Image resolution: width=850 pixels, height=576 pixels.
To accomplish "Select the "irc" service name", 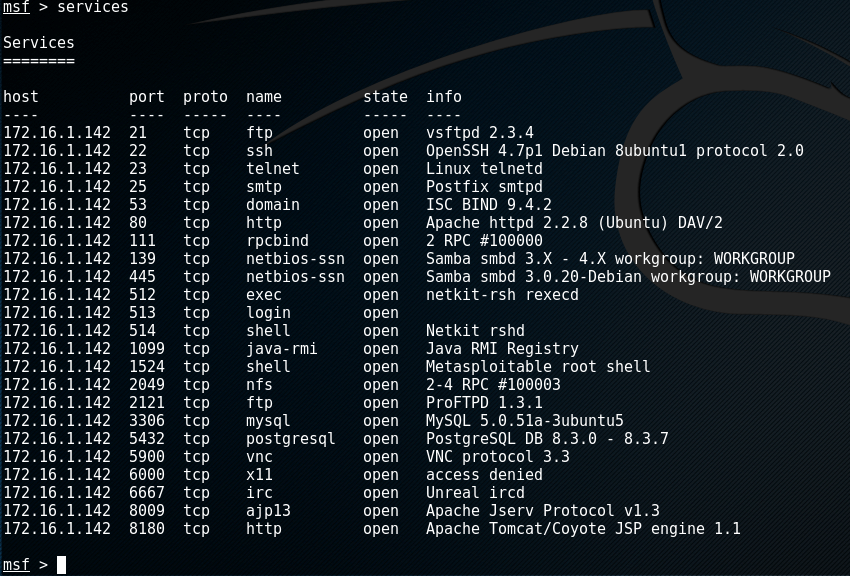I will tap(259, 492).
